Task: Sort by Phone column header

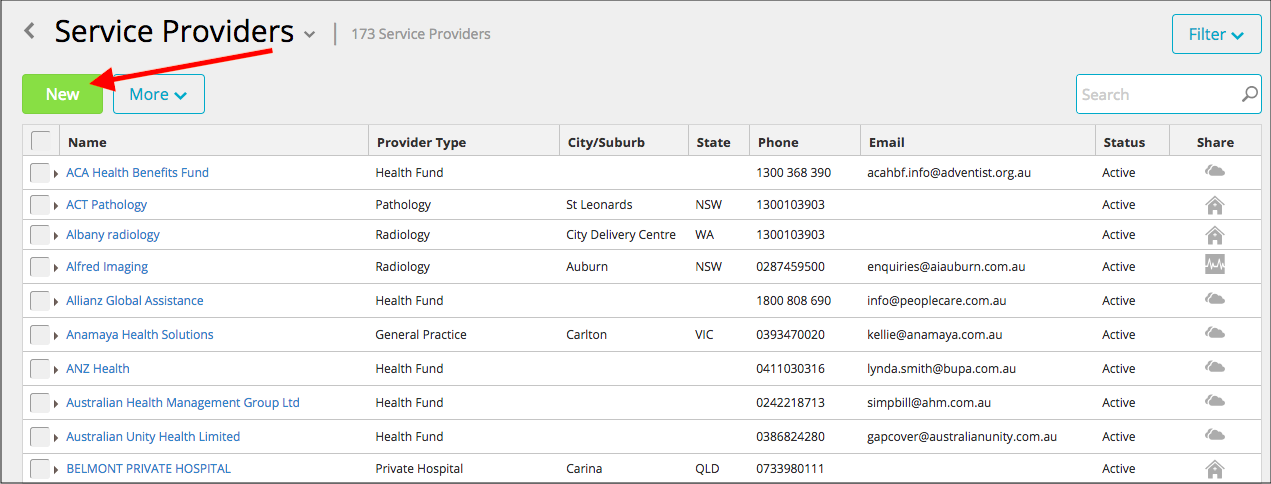Action: (x=778, y=142)
